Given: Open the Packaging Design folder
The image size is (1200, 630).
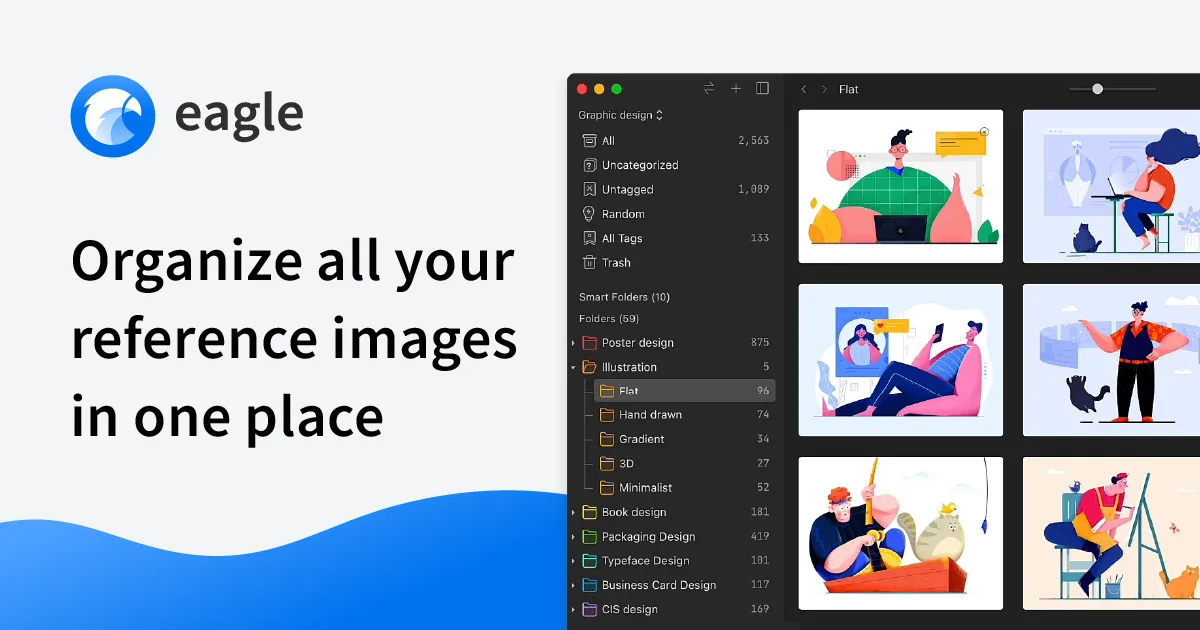Looking at the screenshot, I should (x=648, y=537).
